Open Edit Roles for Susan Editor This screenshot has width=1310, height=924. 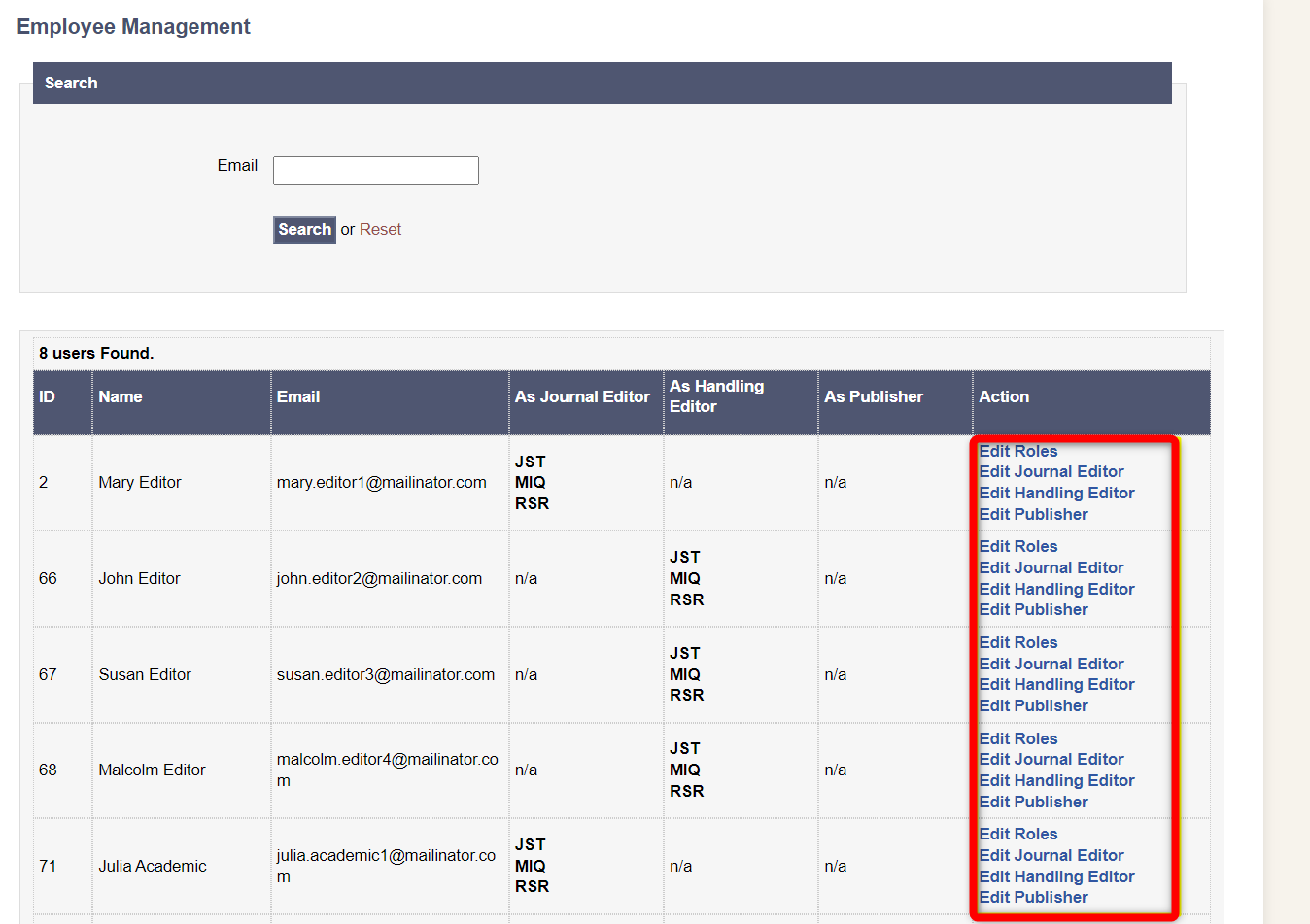pos(1017,643)
